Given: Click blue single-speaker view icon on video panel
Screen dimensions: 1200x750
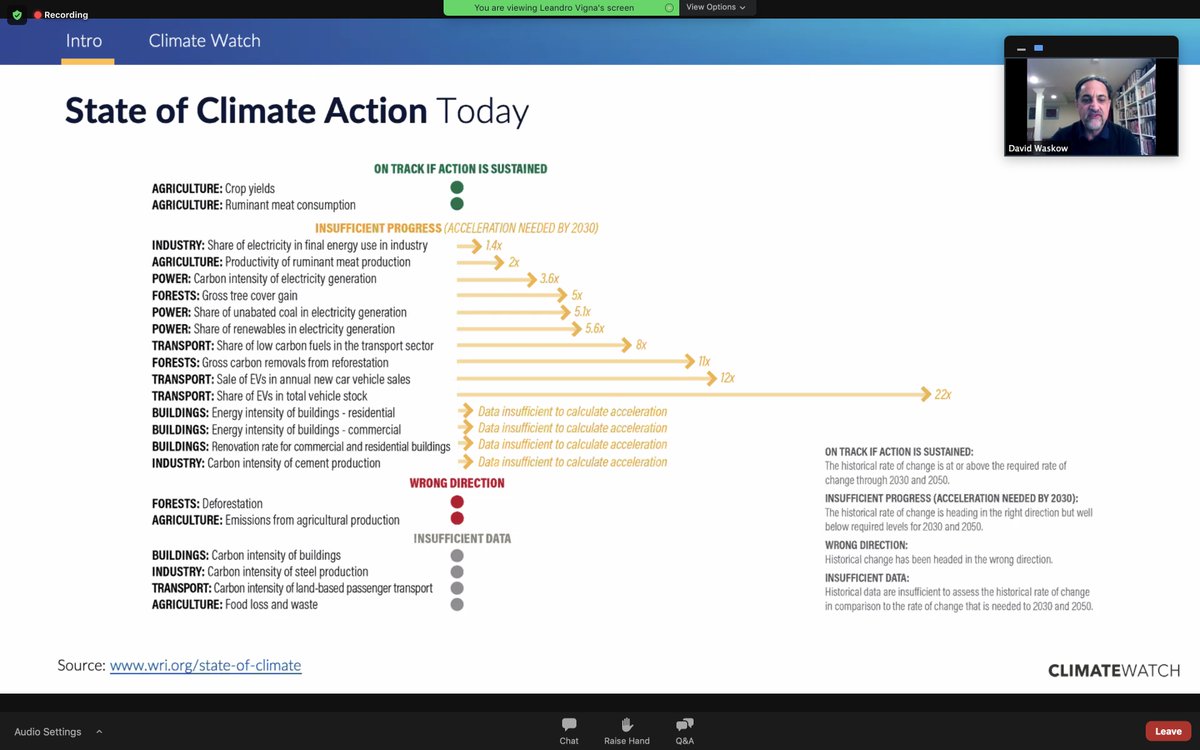Looking at the screenshot, I should pyautogui.click(x=1039, y=48).
